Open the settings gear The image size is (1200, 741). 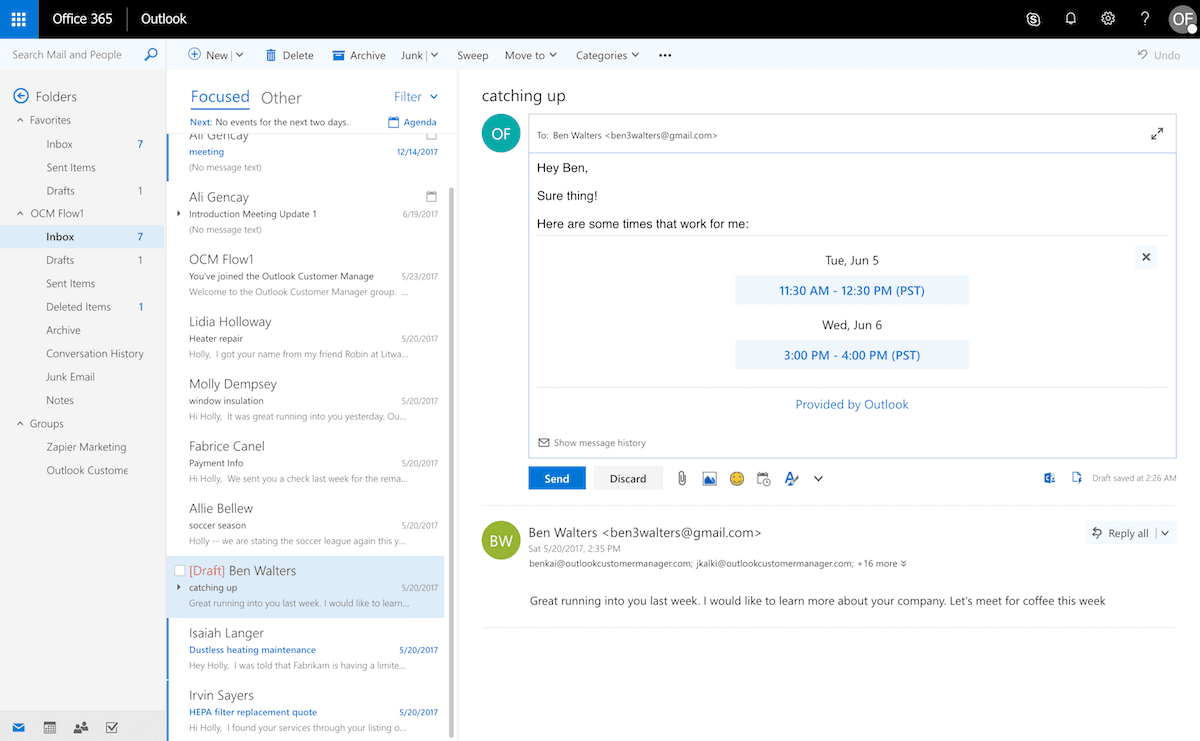click(x=1108, y=18)
